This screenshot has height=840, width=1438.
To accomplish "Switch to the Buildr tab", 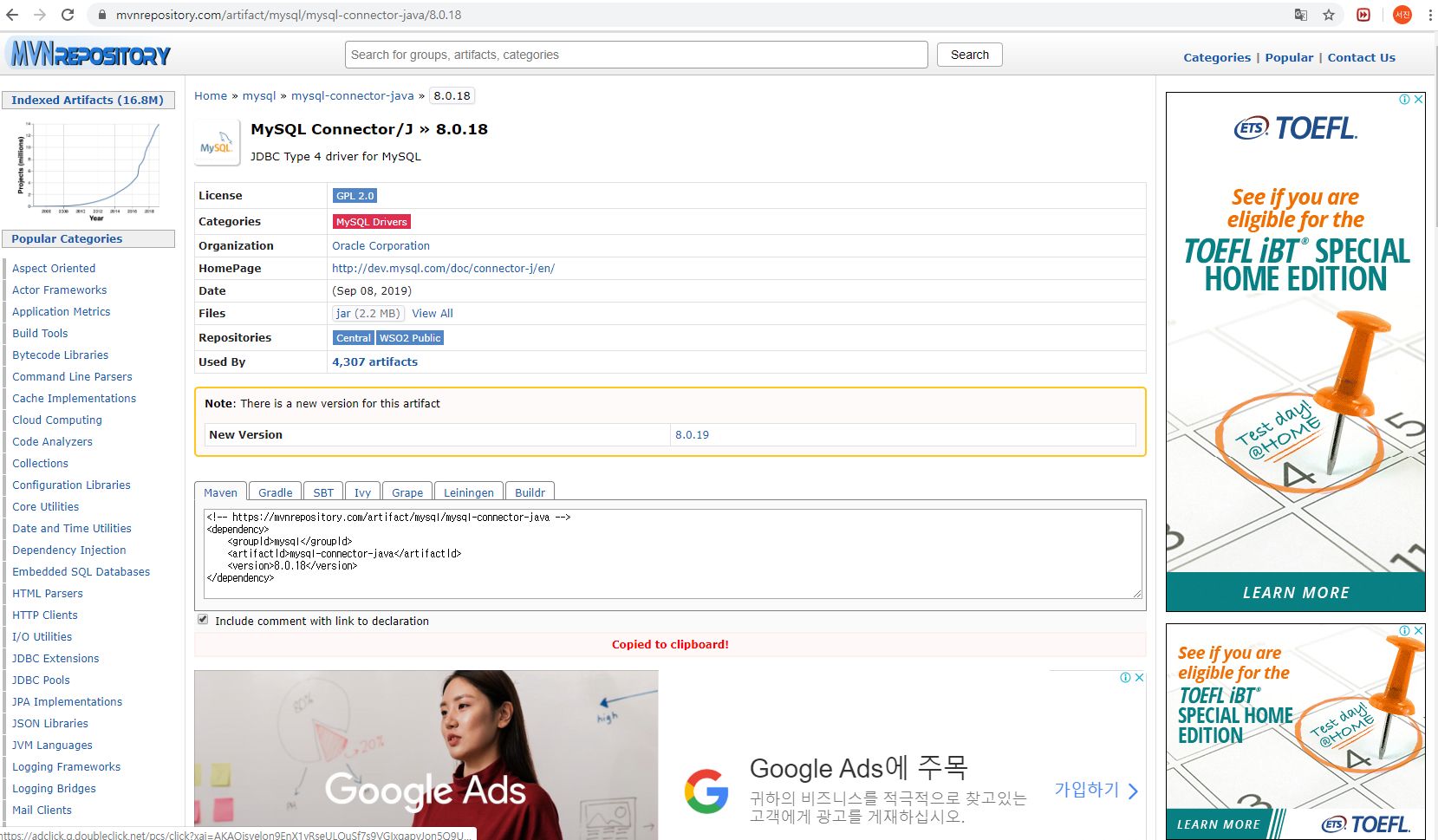I will 530,492.
